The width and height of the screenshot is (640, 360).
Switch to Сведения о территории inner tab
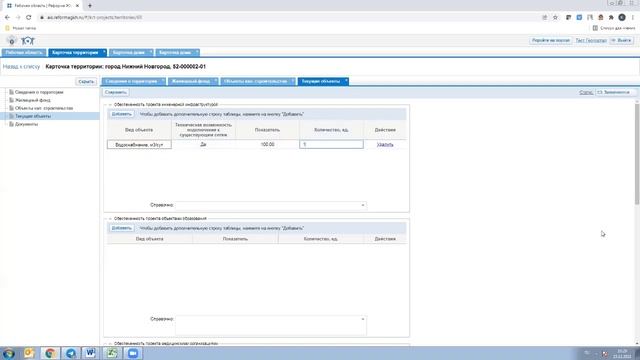click(131, 81)
